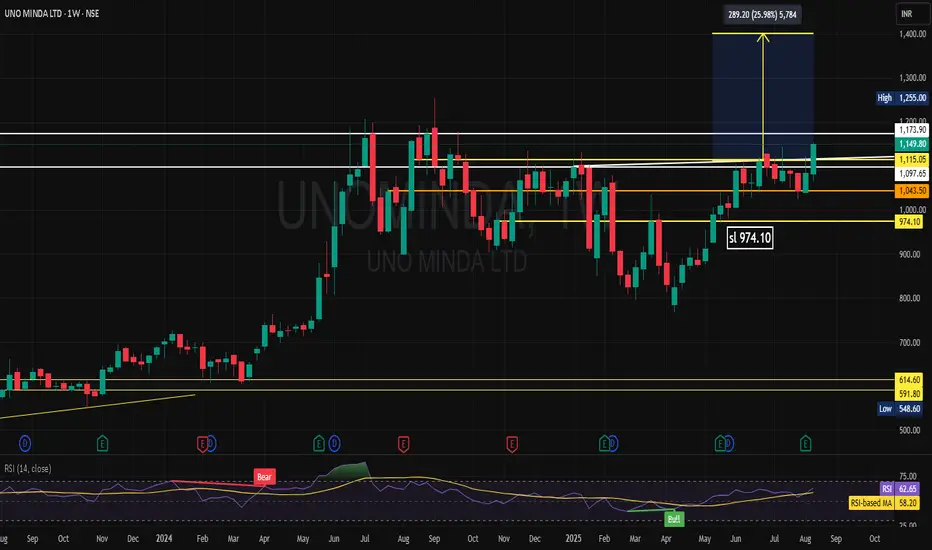Click the 800.00 price scale value
The height and width of the screenshot is (550, 932).
(909, 298)
